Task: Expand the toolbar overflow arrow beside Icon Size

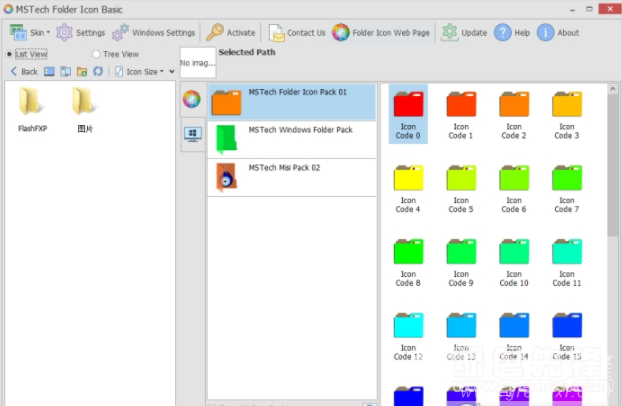Action: click(172, 71)
